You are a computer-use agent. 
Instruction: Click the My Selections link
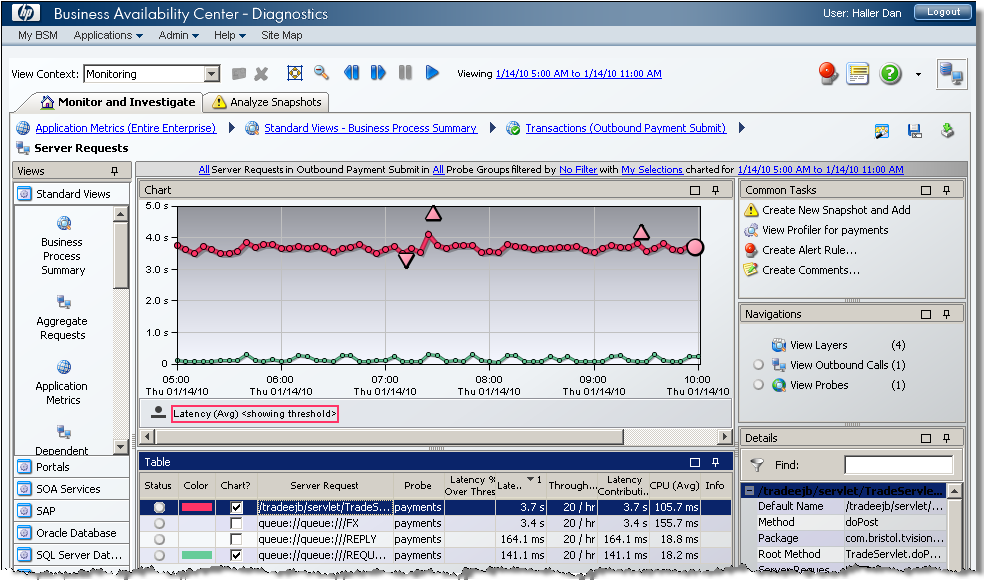651,170
